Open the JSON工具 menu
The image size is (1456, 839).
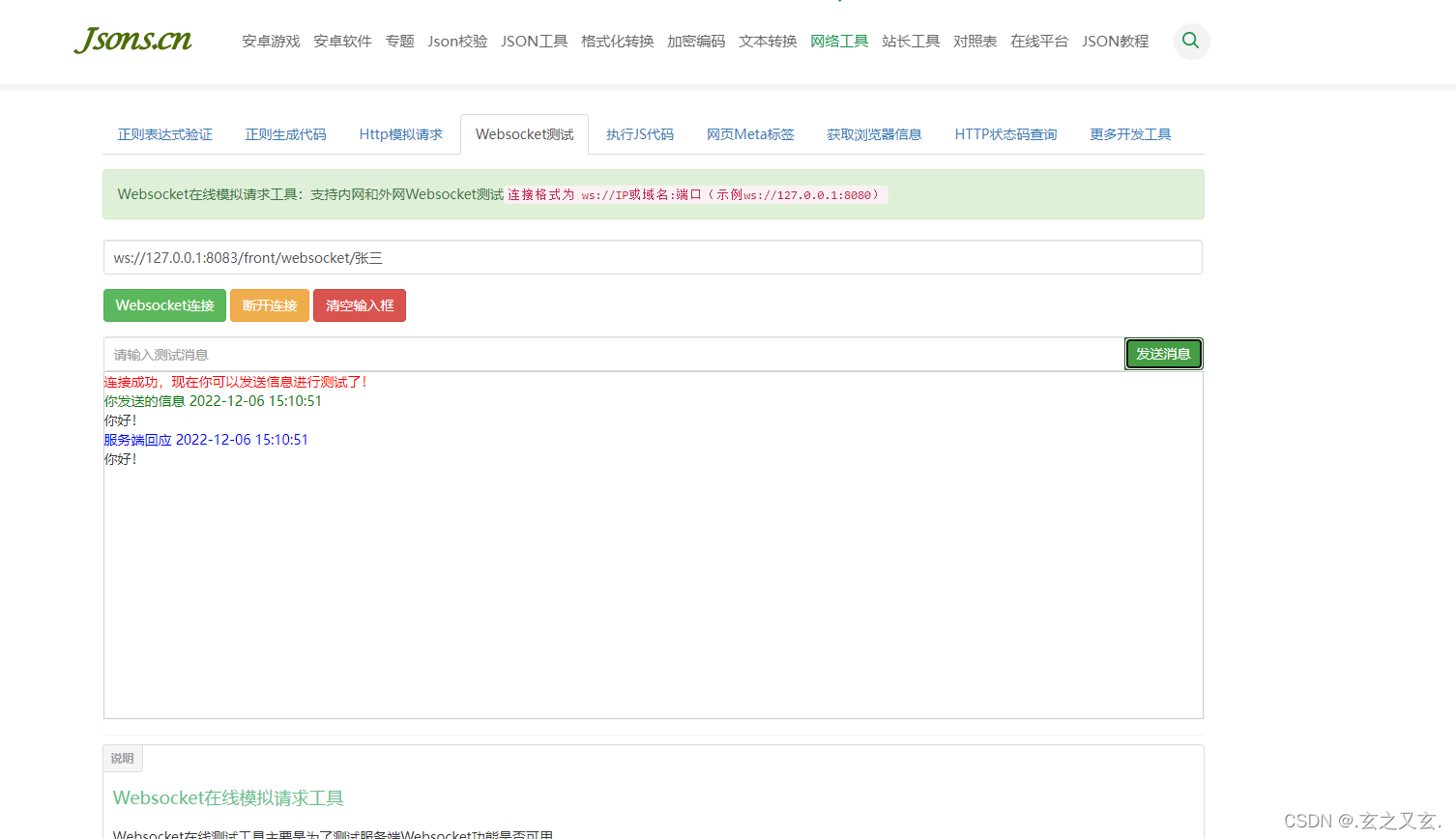(x=533, y=41)
